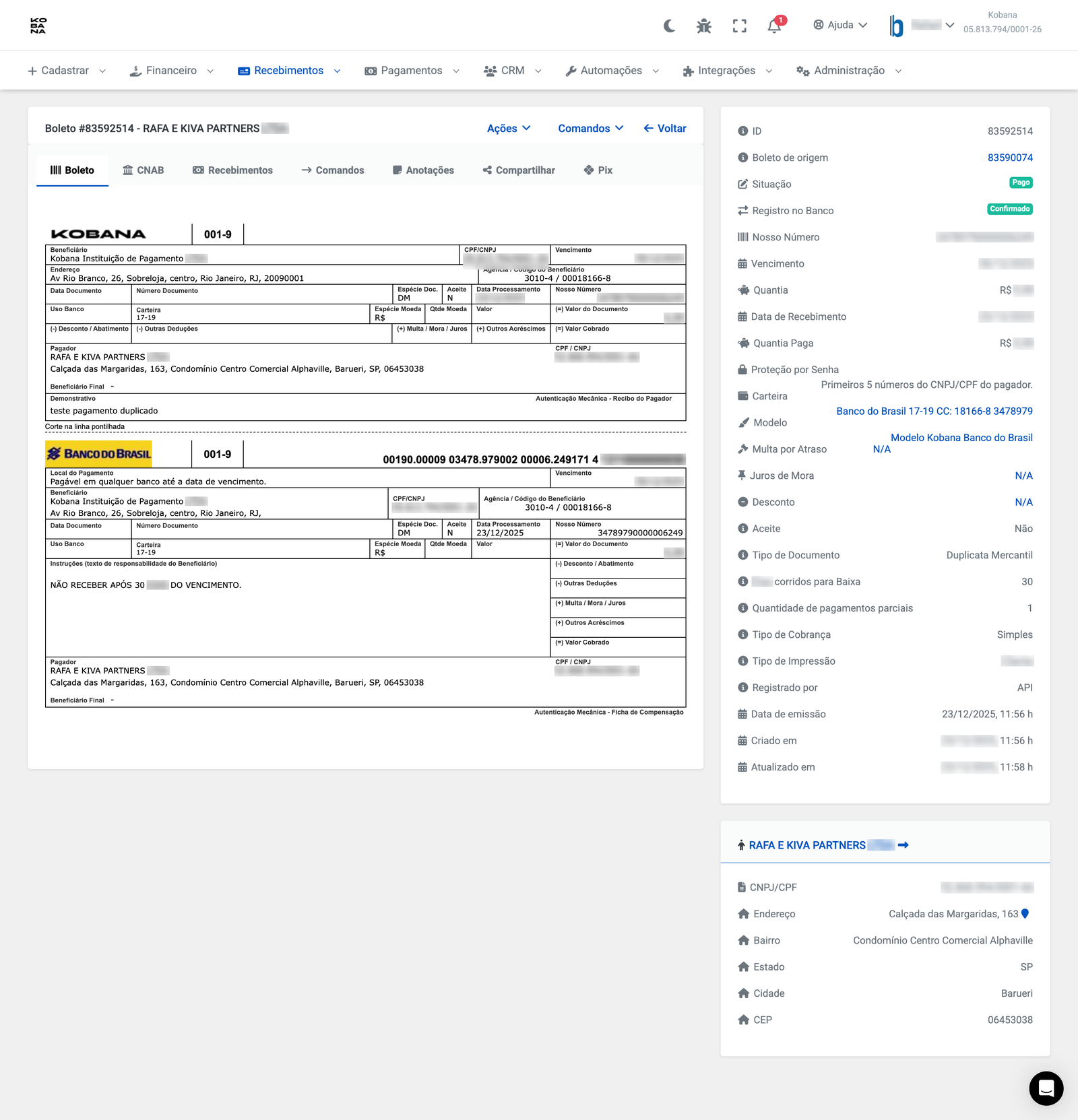Open the Ajuda help dropdown
Viewport: 1078px width, 1120px height.
[x=839, y=25]
